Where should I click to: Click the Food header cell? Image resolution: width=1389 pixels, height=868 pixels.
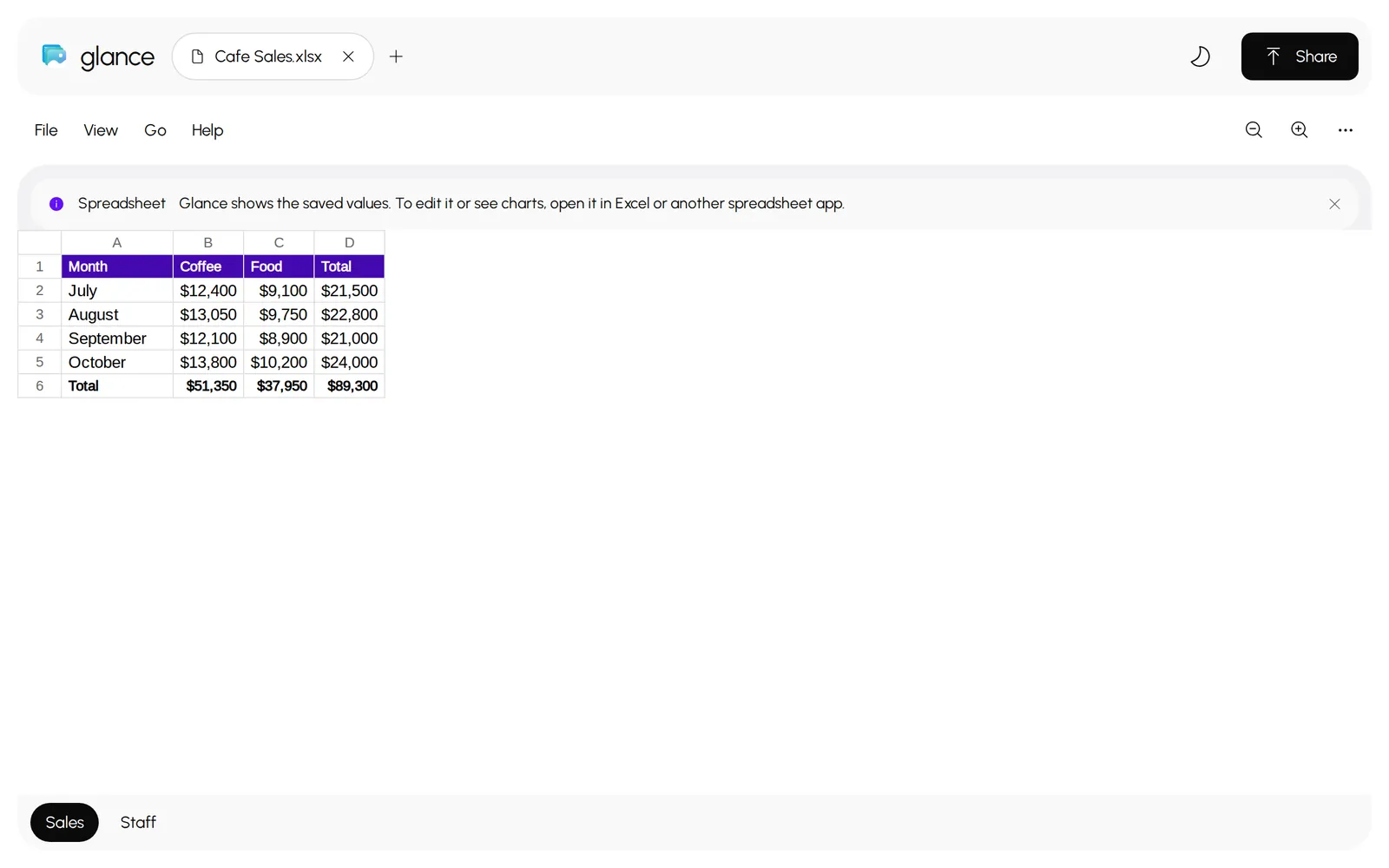point(279,266)
